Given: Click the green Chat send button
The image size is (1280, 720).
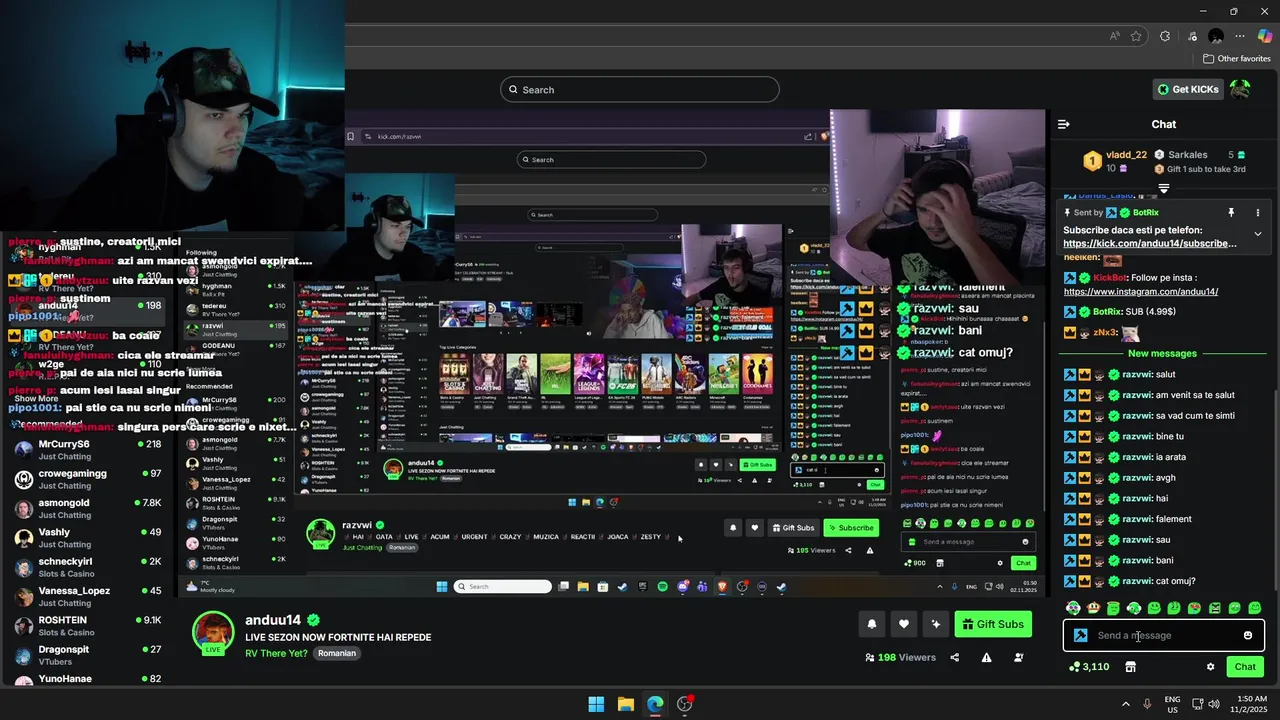Looking at the screenshot, I should coord(1245,667).
